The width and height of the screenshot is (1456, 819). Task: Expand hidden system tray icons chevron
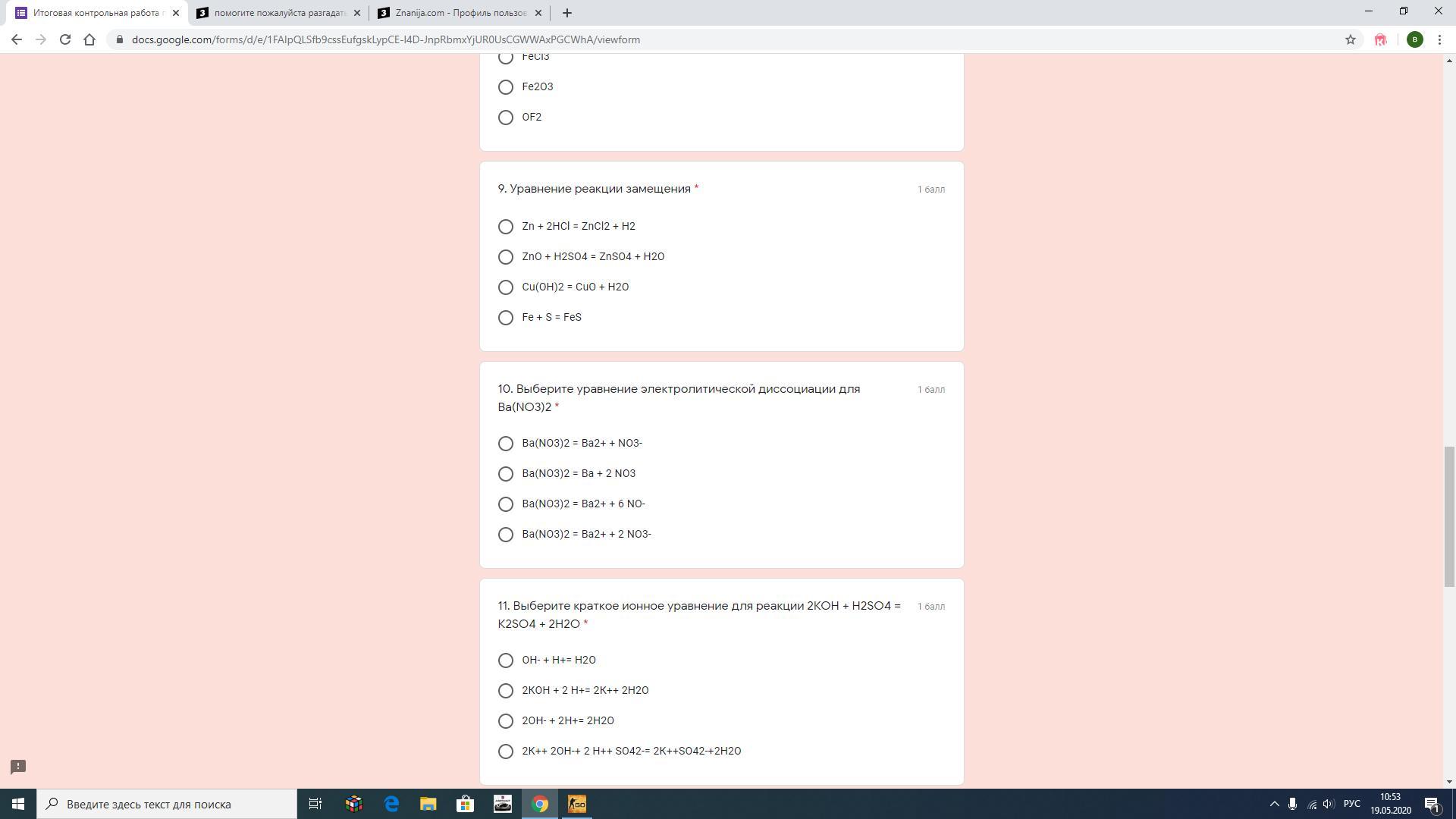pyautogui.click(x=1274, y=804)
